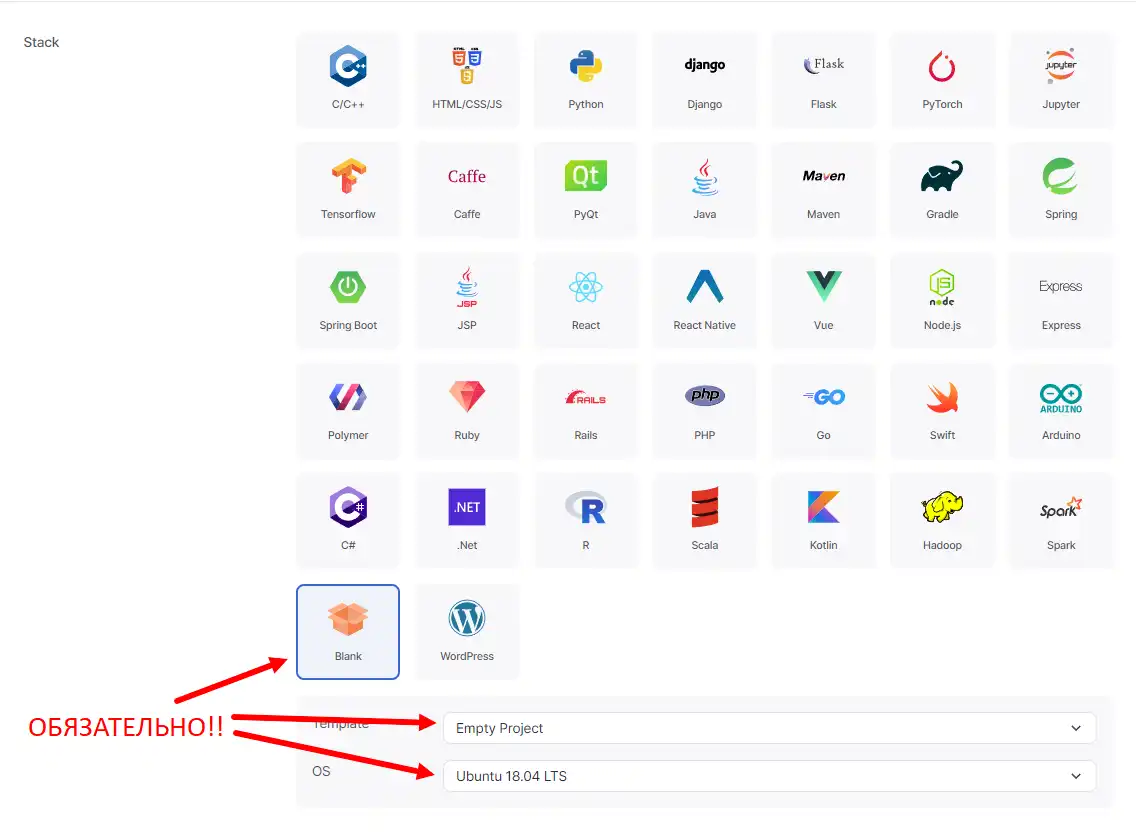Select the Polymer stack

(348, 411)
